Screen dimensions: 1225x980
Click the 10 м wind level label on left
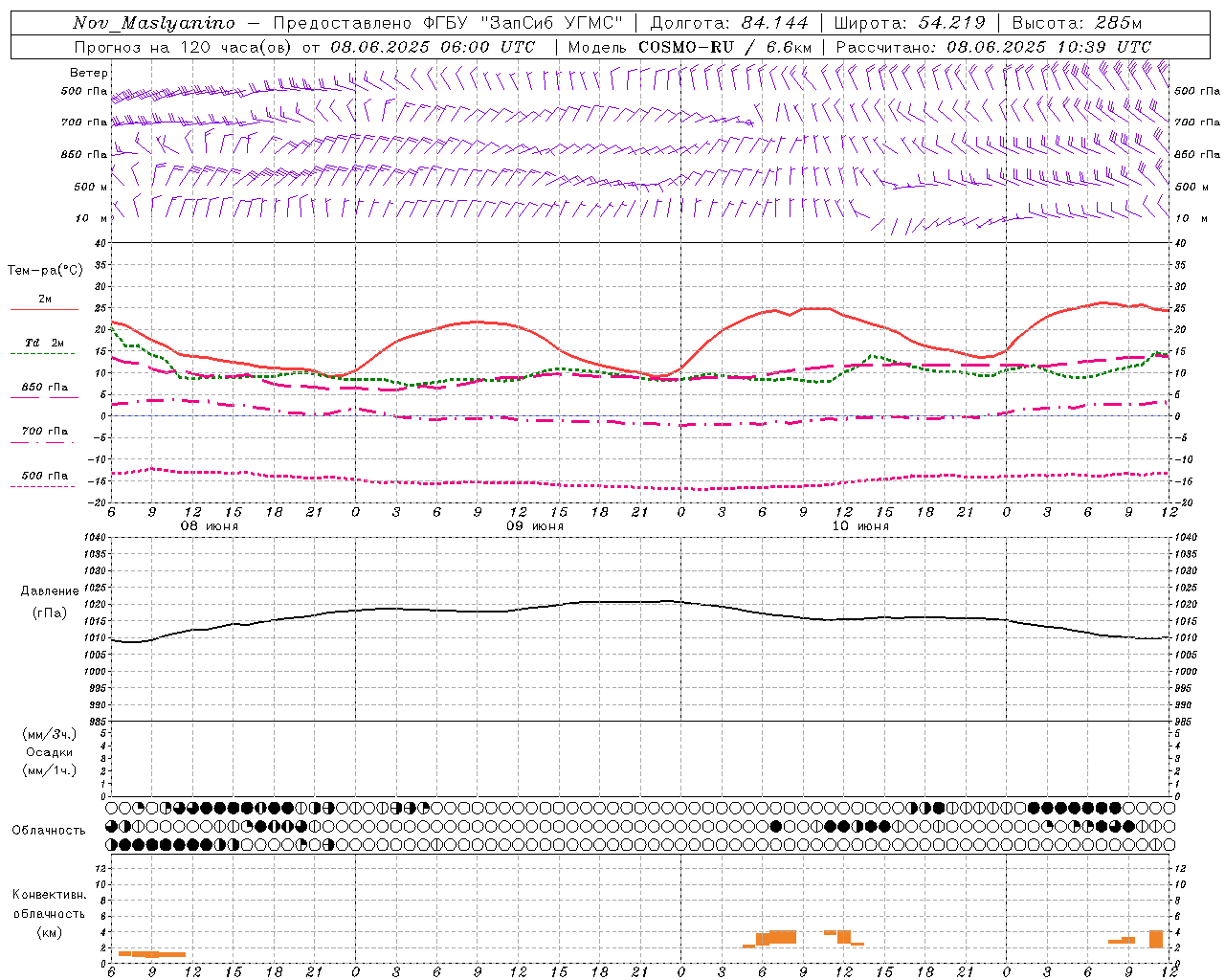point(93,218)
